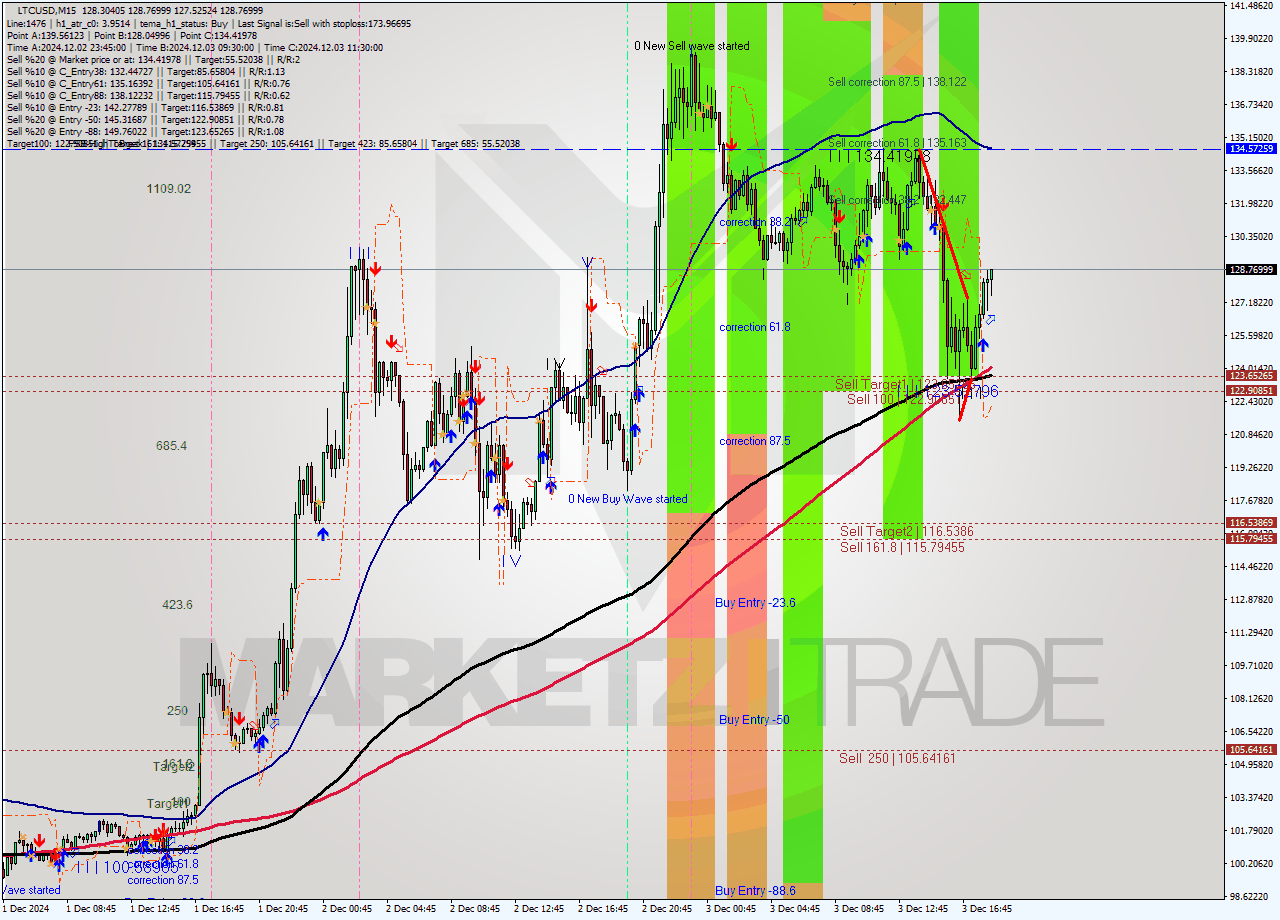This screenshot has height=920, width=1280.
Task: Click the '3 Dec 12:45' time axis label
Action: pos(923,909)
